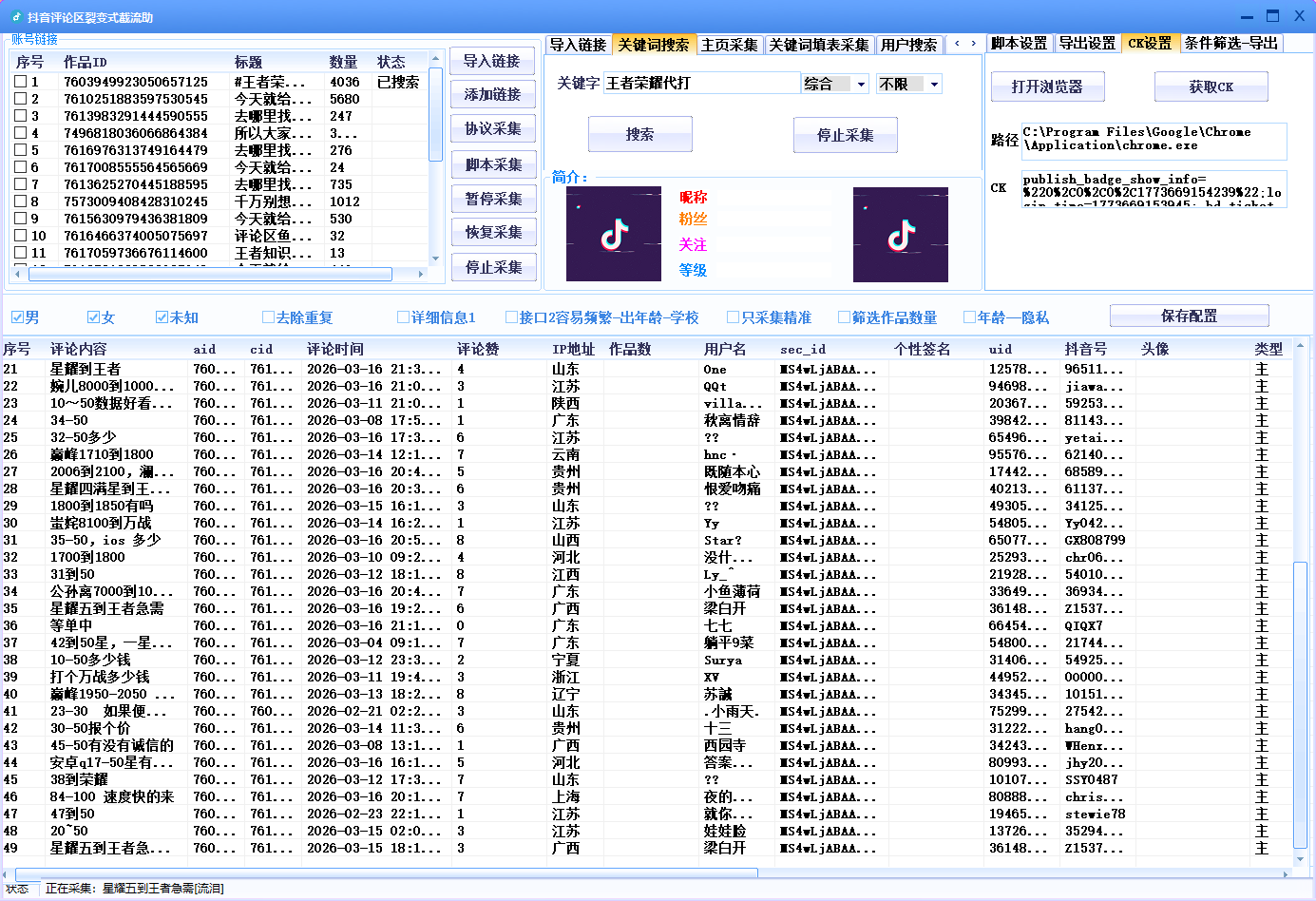Save settings with 保存配置
This screenshot has width=1316, height=901.
[x=1189, y=316]
